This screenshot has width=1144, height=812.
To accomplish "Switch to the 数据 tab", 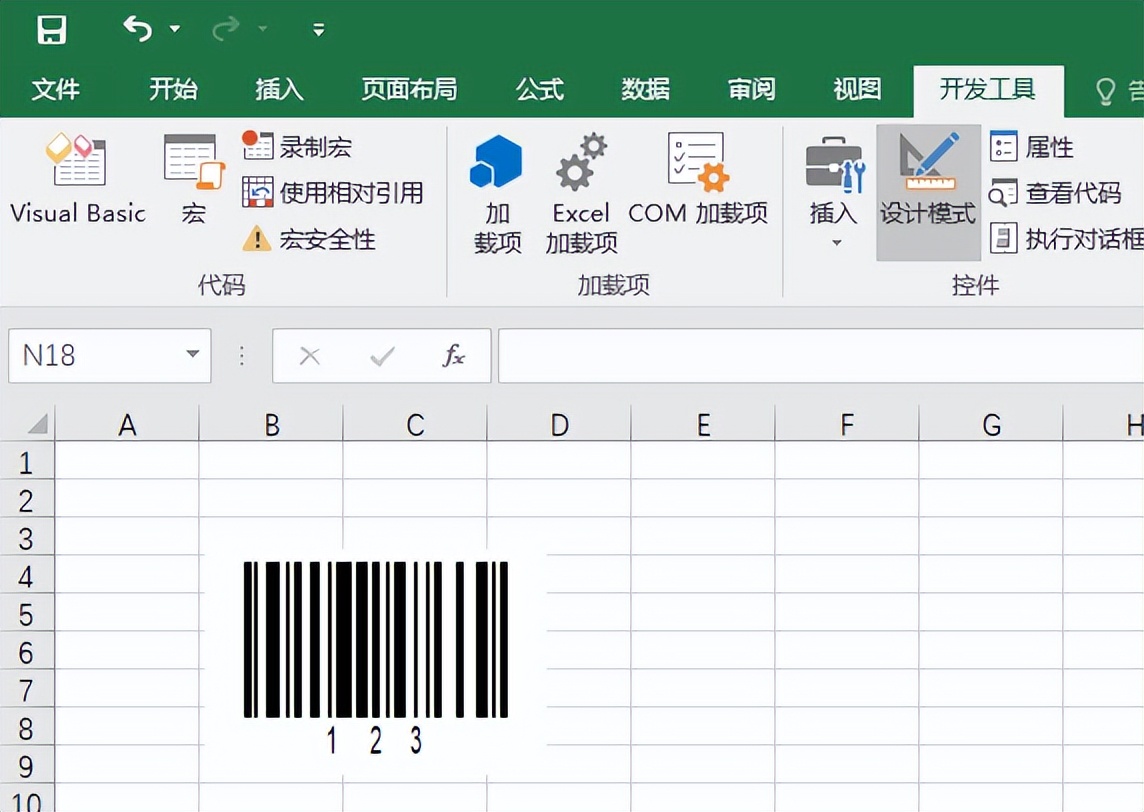I will tap(645, 89).
